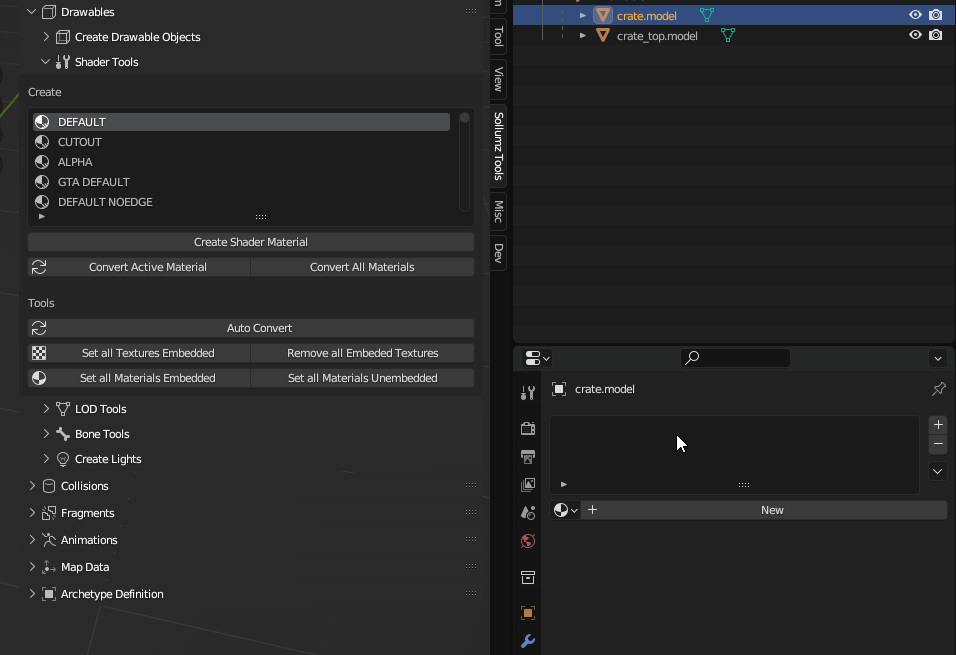Switch to the Misc sidebar tab
Viewport: 956px width, 655px height.
point(498,211)
